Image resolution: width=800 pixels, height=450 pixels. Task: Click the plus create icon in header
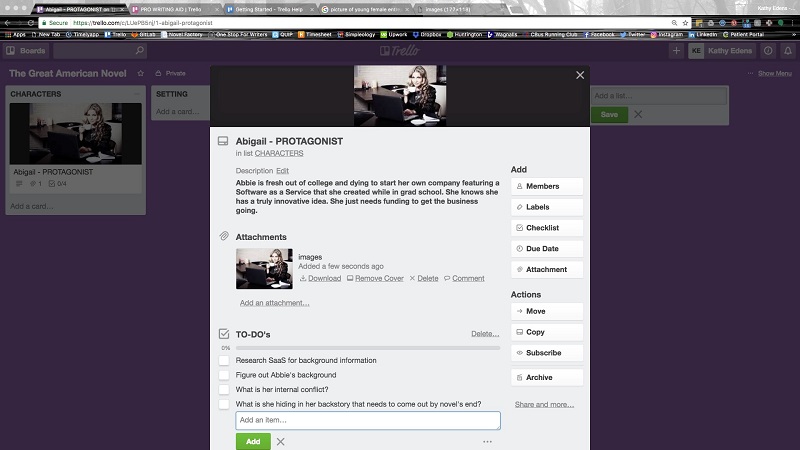click(676, 51)
